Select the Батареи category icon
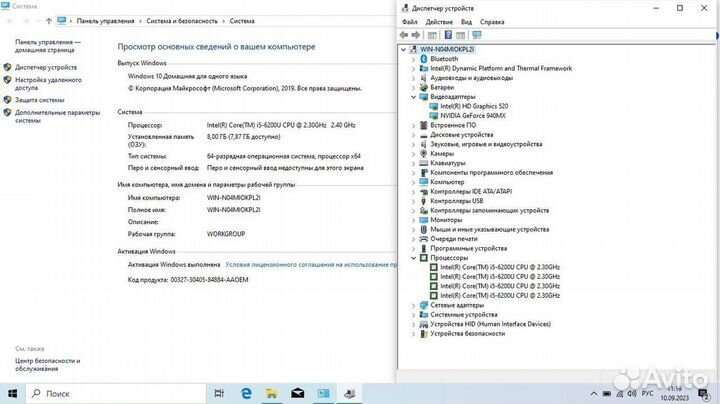This screenshot has height=404, width=720. (424, 87)
